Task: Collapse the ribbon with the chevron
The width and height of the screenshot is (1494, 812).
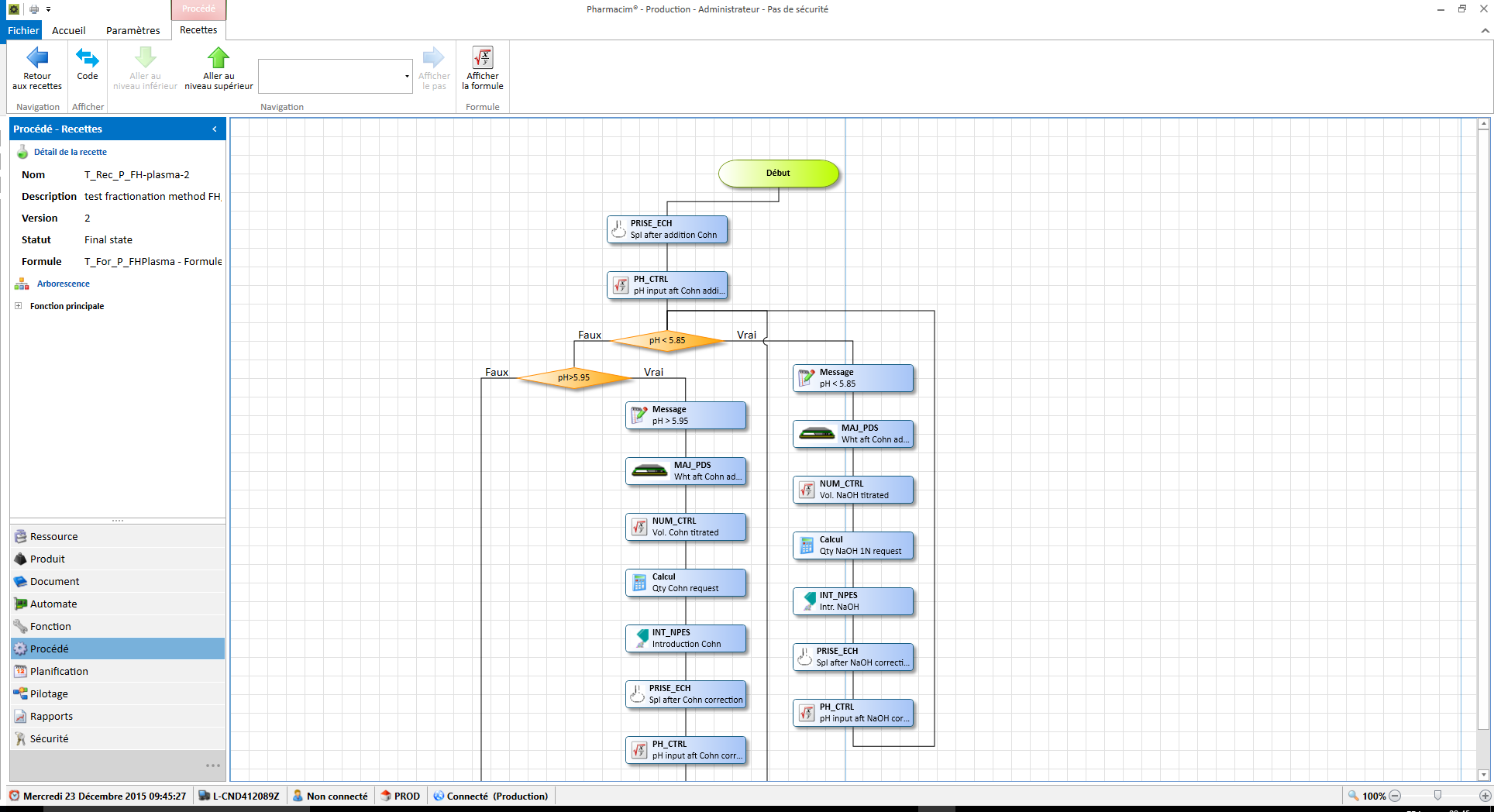Action: pos(1485,31)
